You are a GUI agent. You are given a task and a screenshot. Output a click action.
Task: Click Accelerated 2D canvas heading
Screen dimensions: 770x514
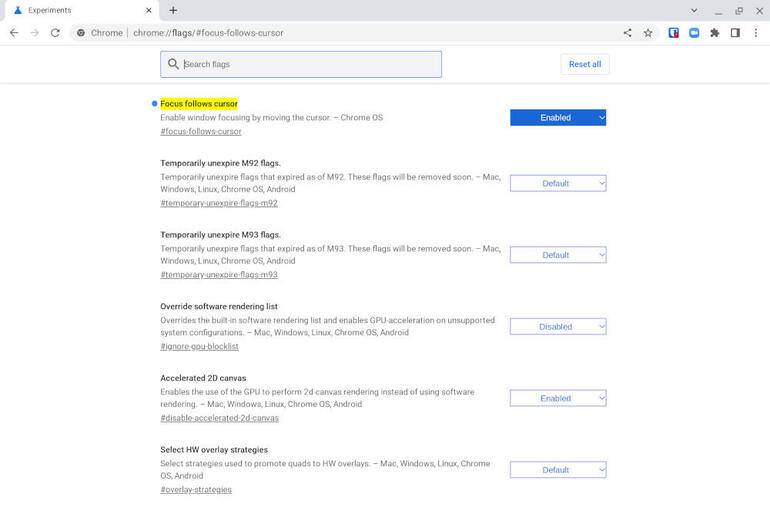tap(203, 378)
